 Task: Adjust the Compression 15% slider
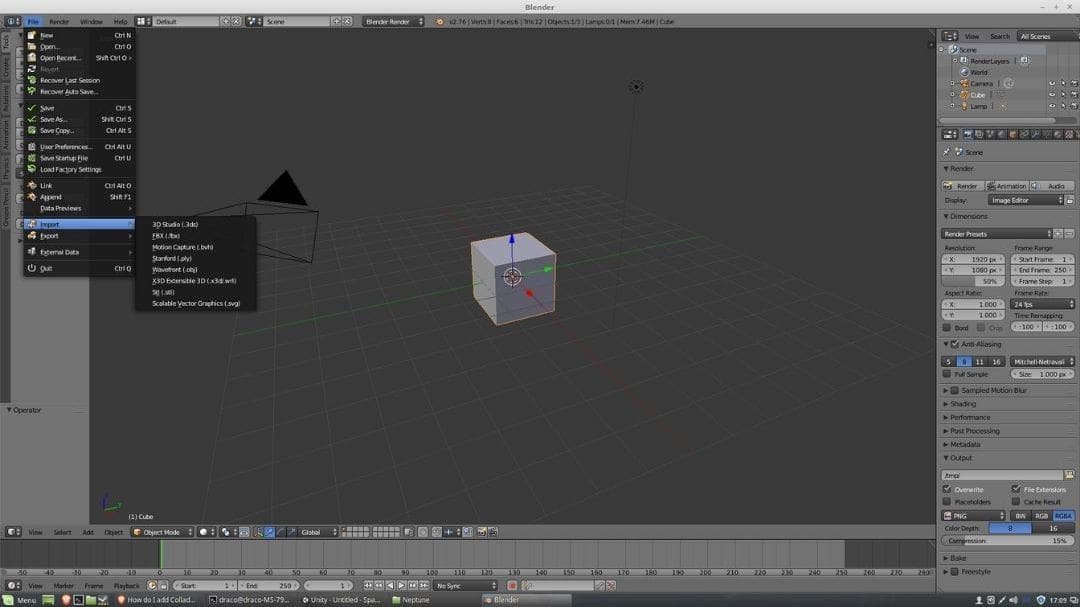click(1008, 541)
